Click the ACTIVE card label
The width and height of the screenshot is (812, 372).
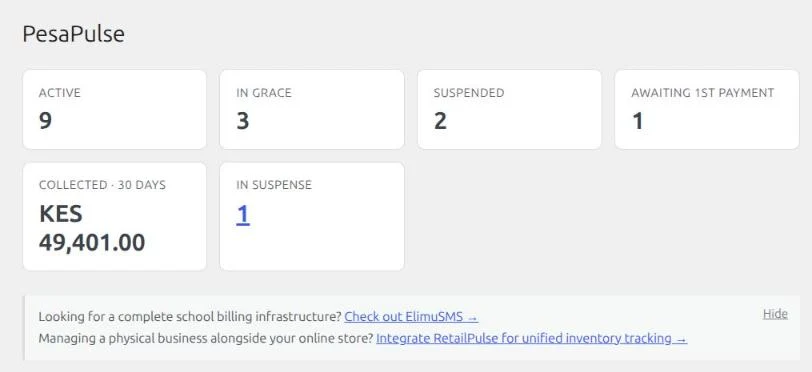60,93
